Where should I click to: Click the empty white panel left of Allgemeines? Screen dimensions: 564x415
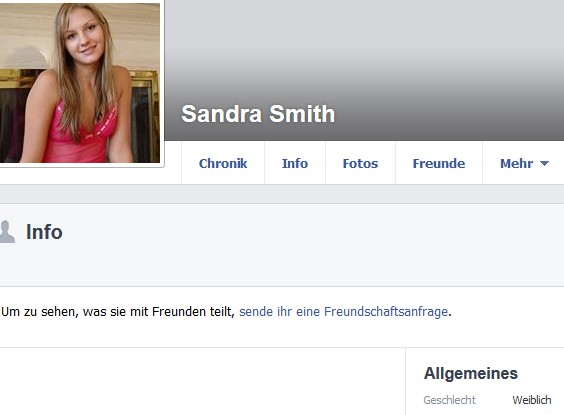tap(202, 381)
